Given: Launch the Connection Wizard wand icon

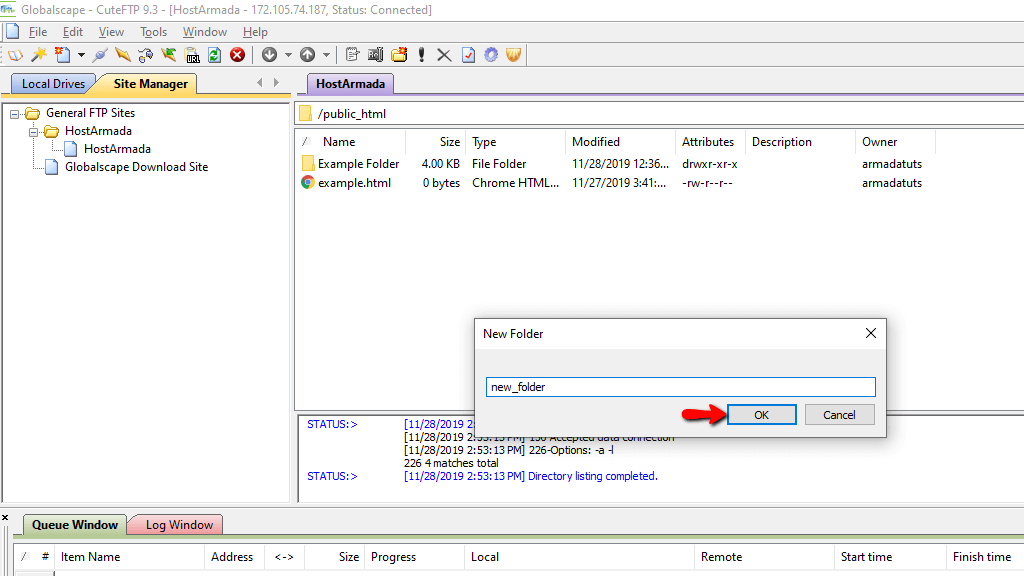Looking at the screenshot, I should (39, 55).
